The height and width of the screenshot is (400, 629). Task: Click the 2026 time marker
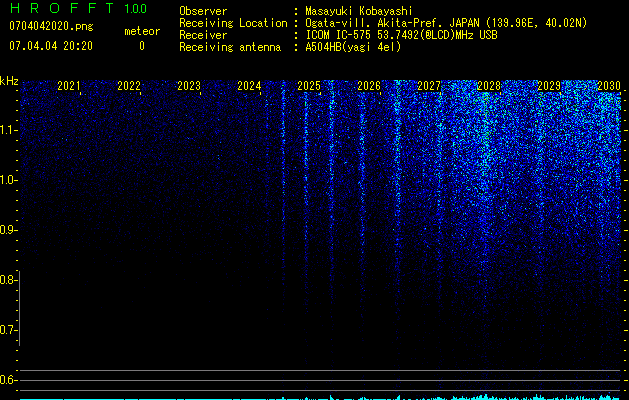coord(369,86)
